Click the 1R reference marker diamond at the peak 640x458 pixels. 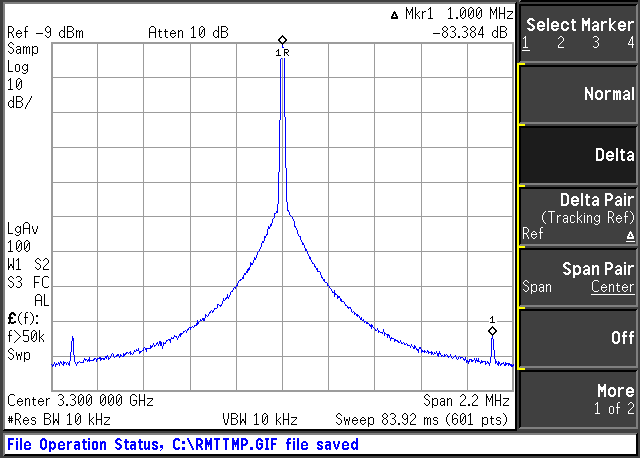(x=282, y=40)
